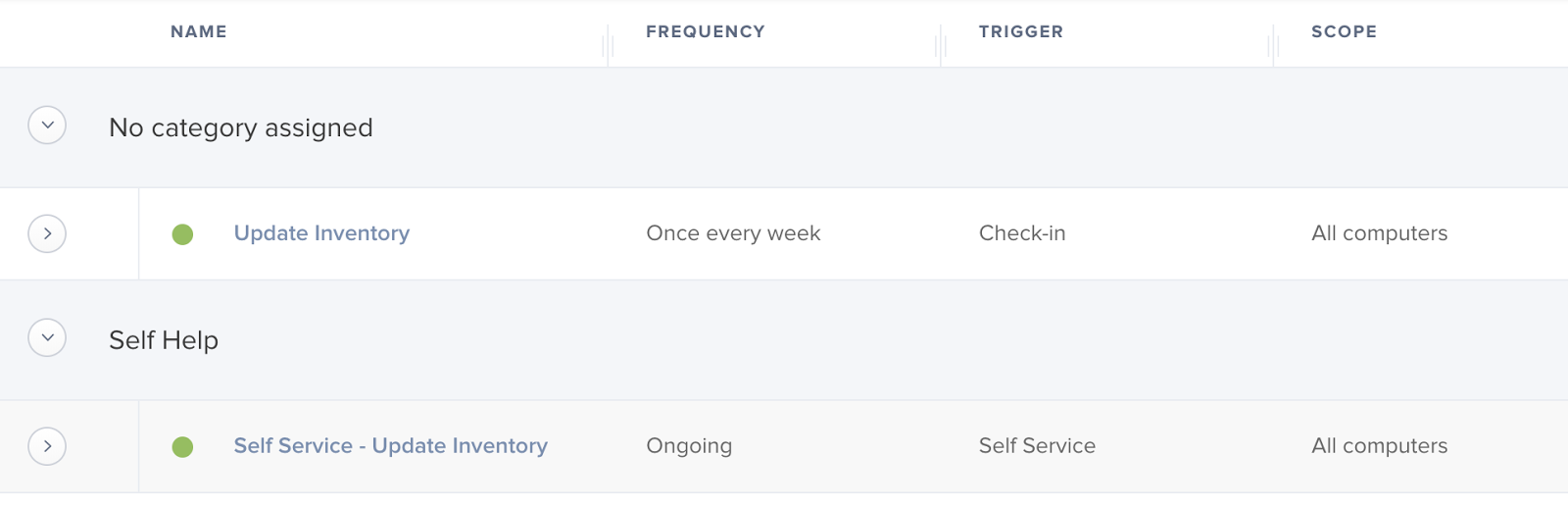Click All computers scope for Update Inventory

pos(1379,233)
